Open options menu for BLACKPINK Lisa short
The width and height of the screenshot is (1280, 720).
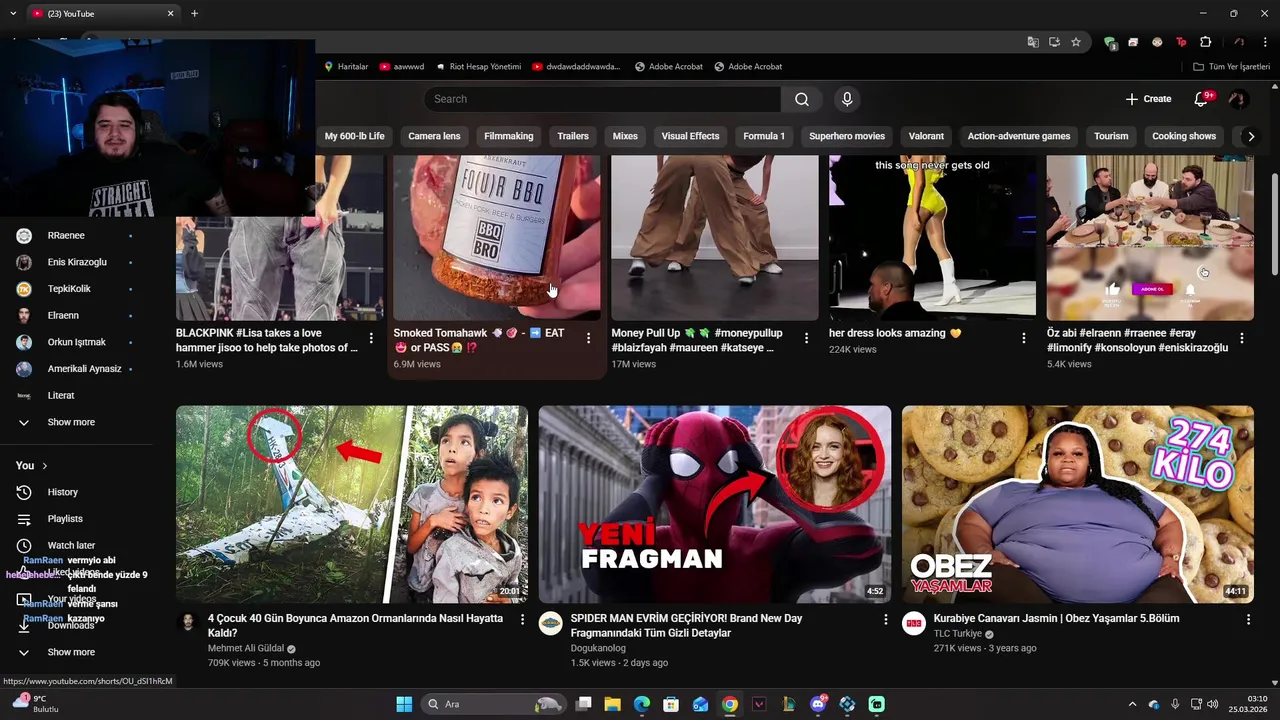371,338
